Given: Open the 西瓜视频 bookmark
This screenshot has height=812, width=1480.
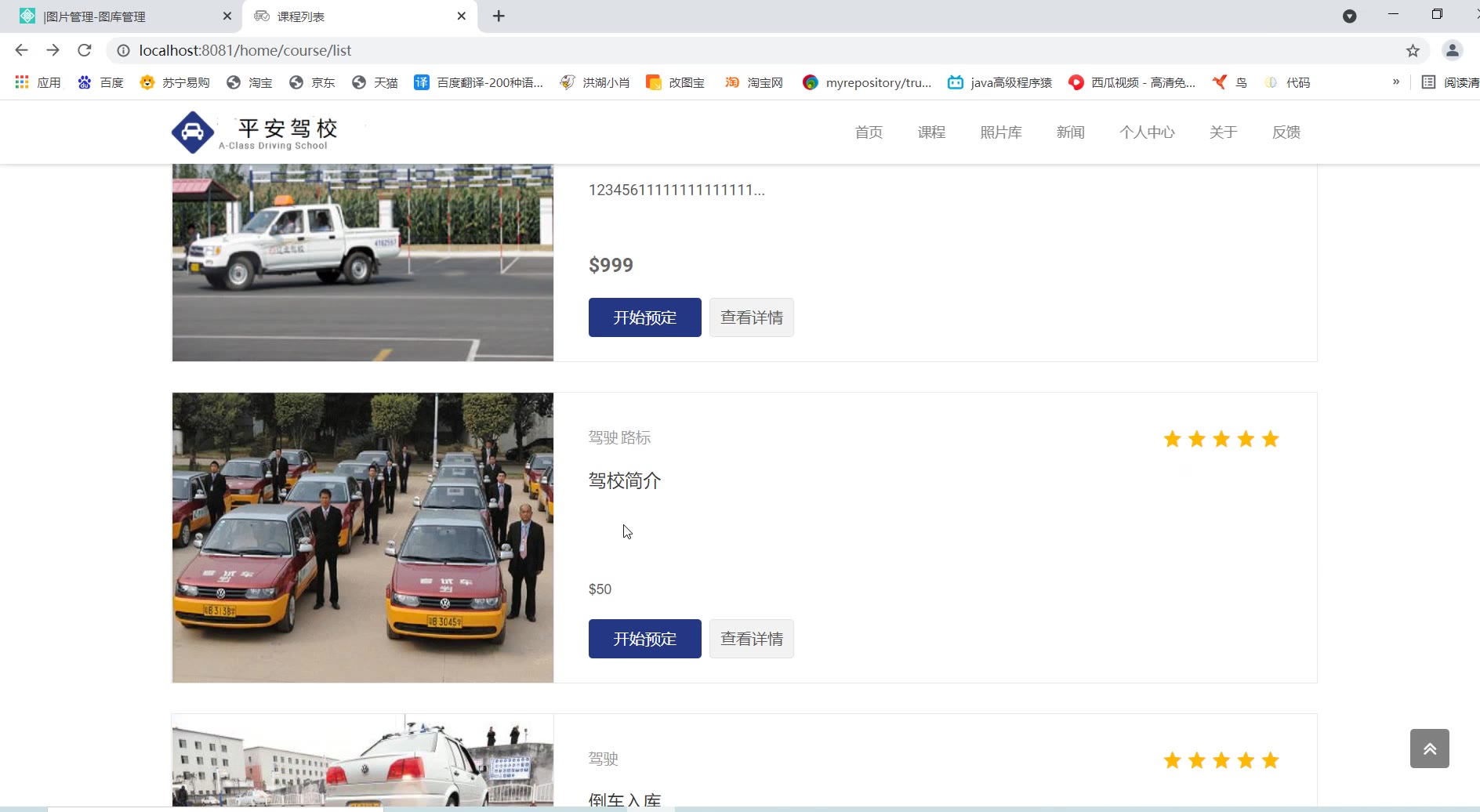Looking at the screenshot, I should click(x=1132, y=82).
